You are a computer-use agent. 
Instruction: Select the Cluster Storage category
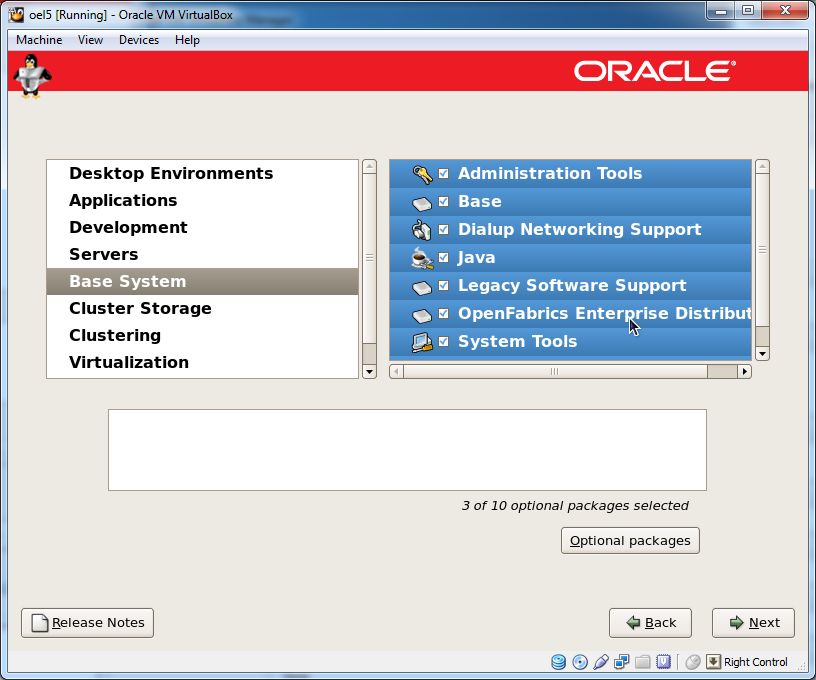tap(202, 309)
